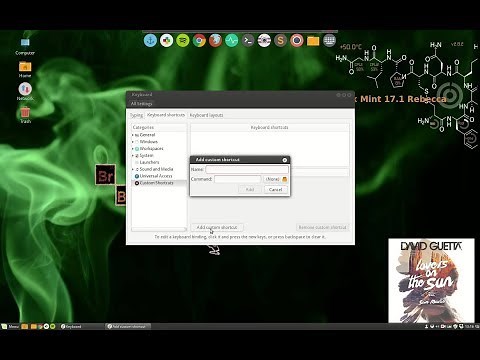
Task: Cancel the Add custom shortcut dialog
Action: tap(276, 189)
